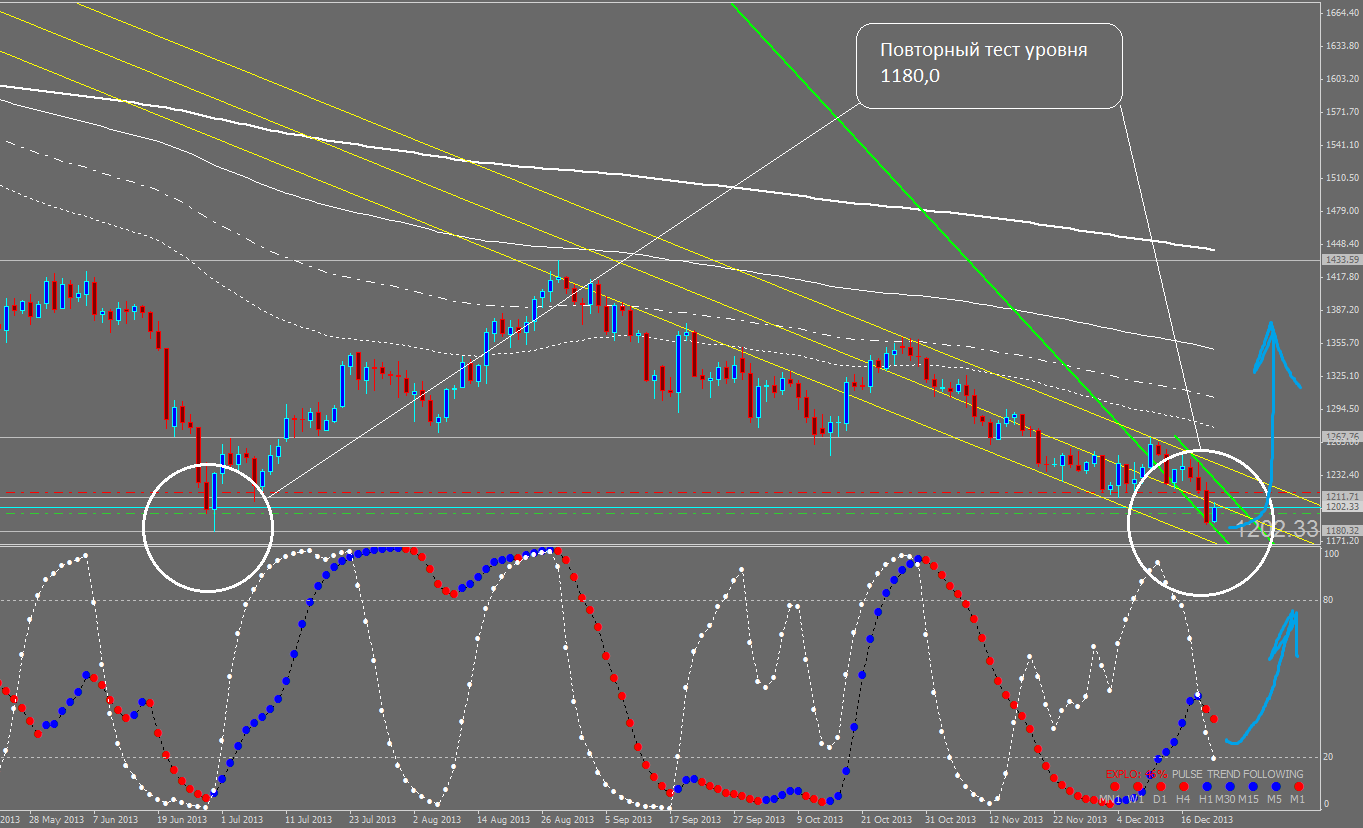Click the 1232.40 price axis value

click(x=1342, y=474)
